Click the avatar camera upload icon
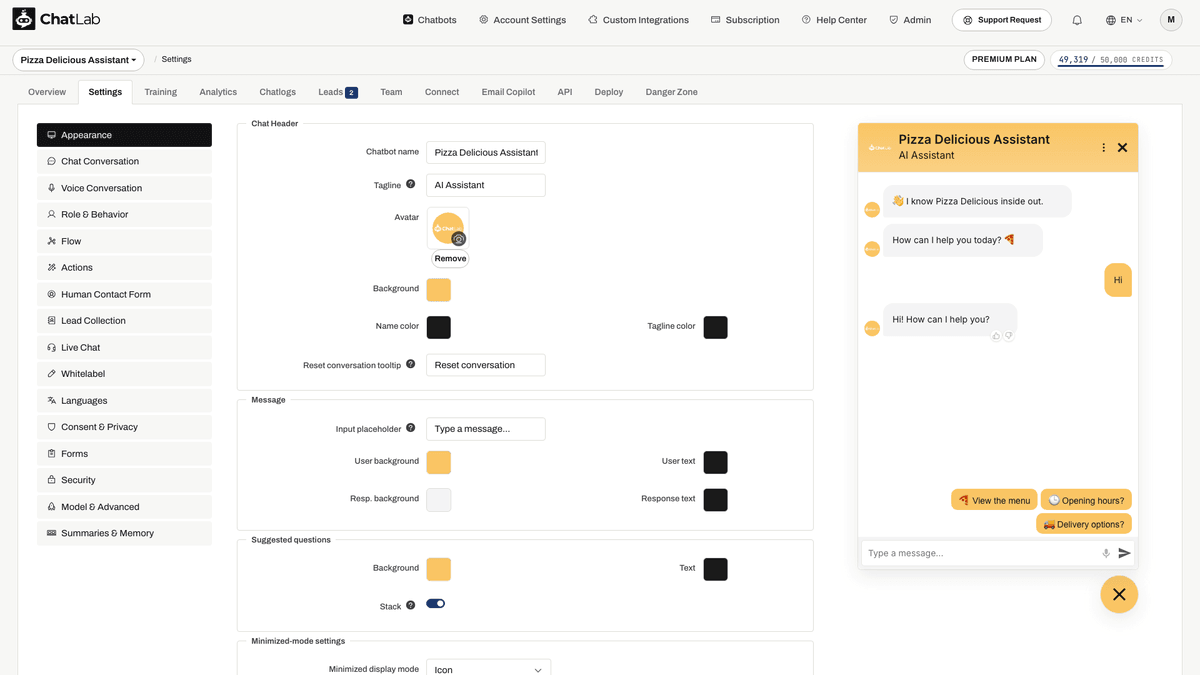 pyautogui.click(x=459, y=239)
